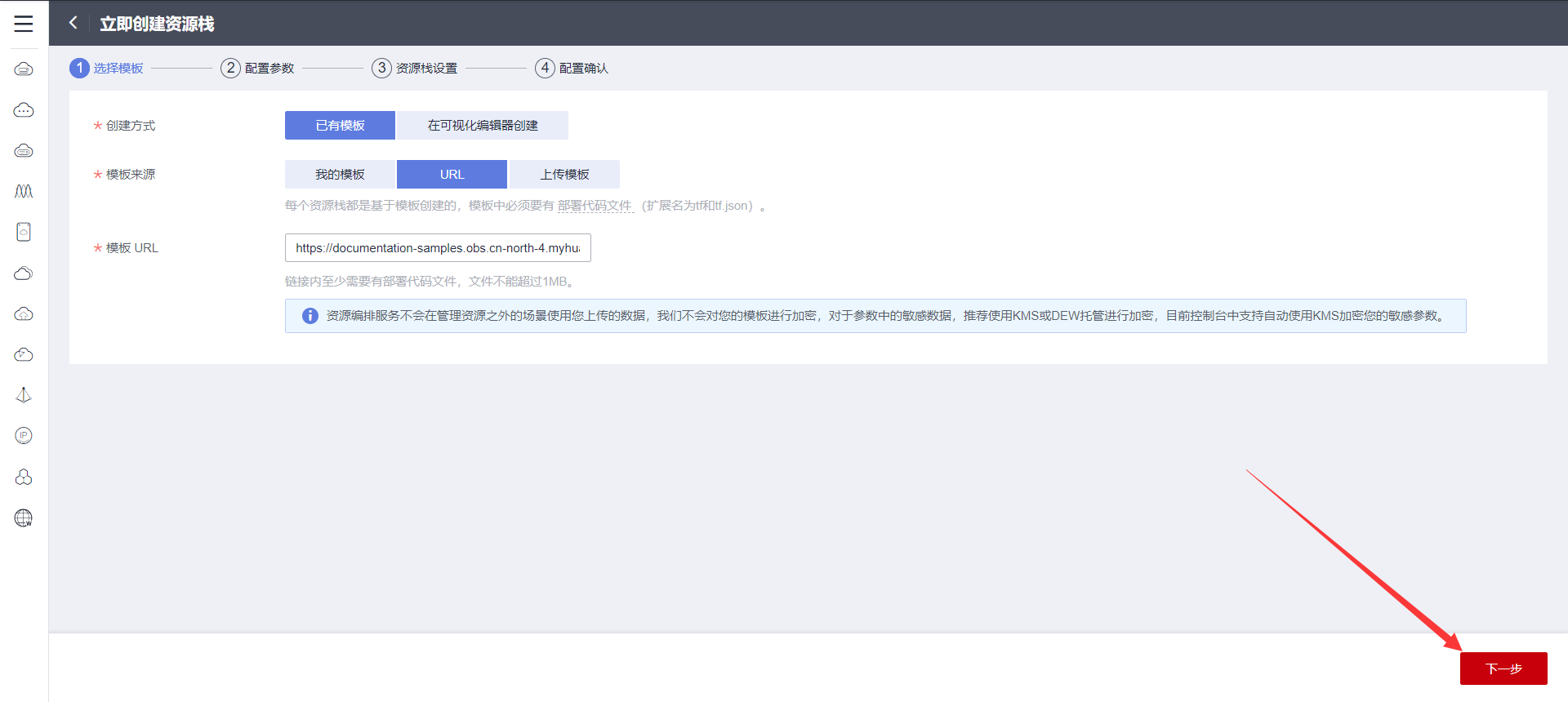
Task: Click the cloud with upload arrow icon
Action: 24,313
